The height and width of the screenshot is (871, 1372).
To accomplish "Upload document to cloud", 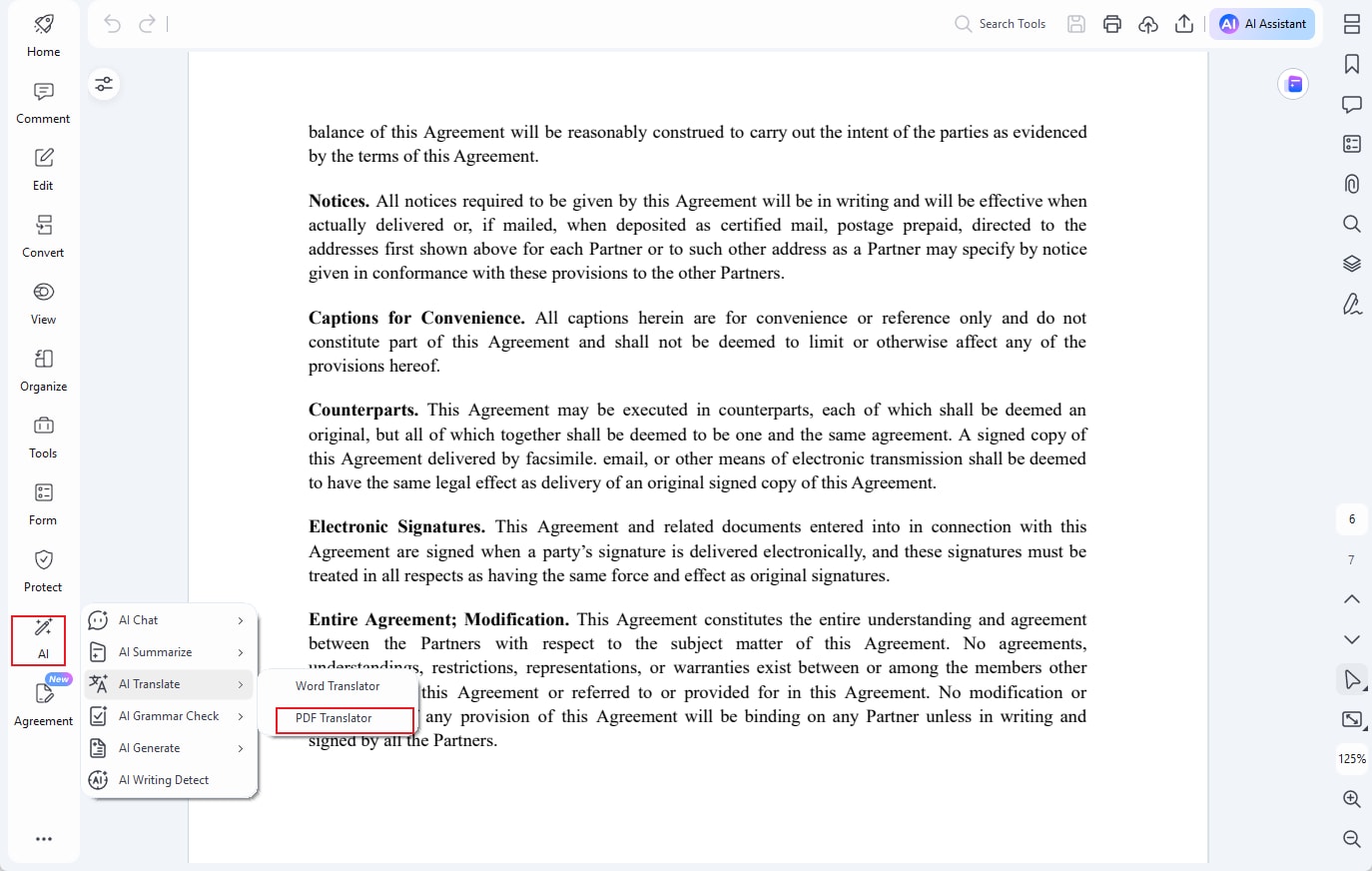I will [1148, 24].
